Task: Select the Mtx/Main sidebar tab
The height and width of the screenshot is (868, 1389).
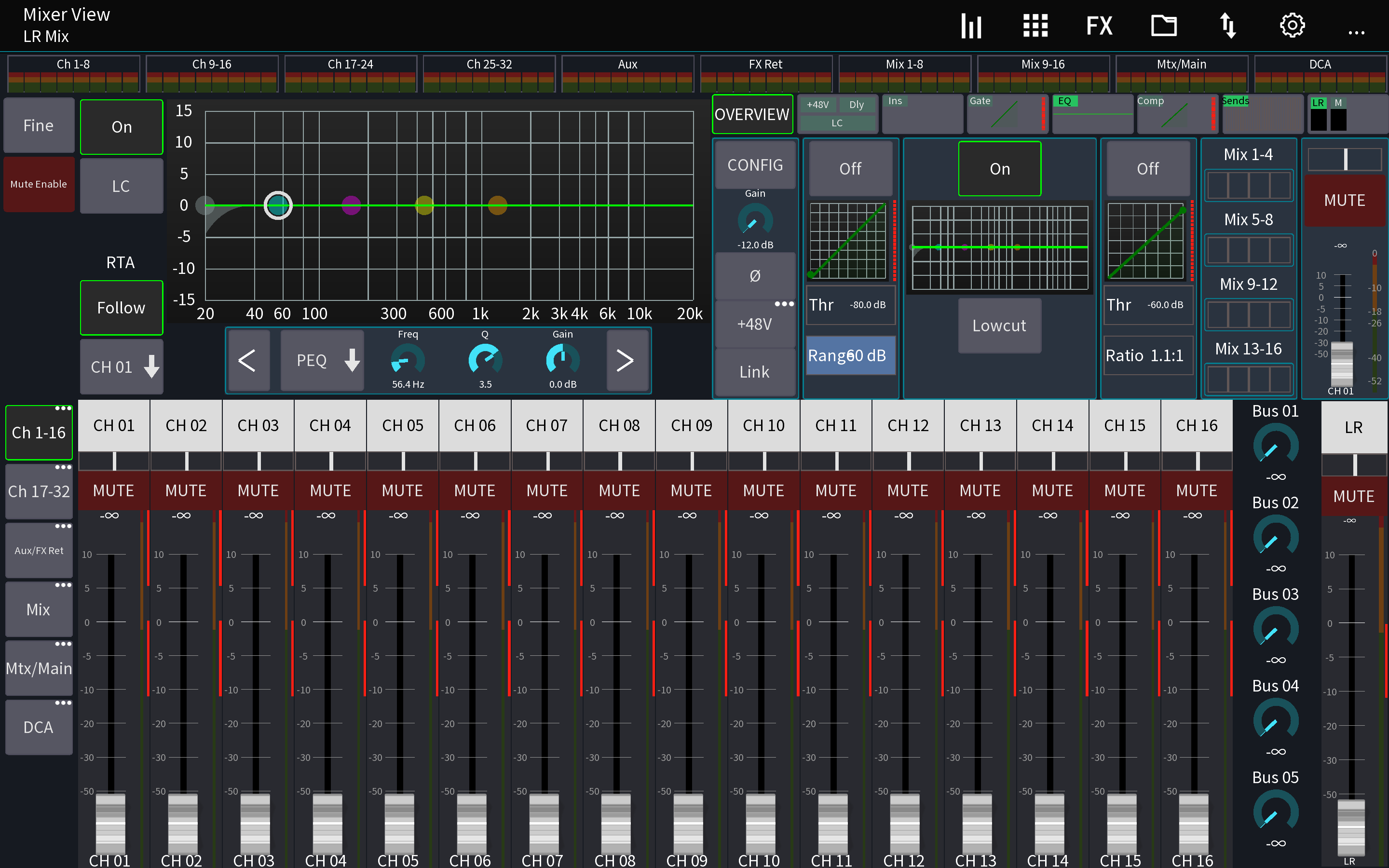Action: [x=39, y=668]
